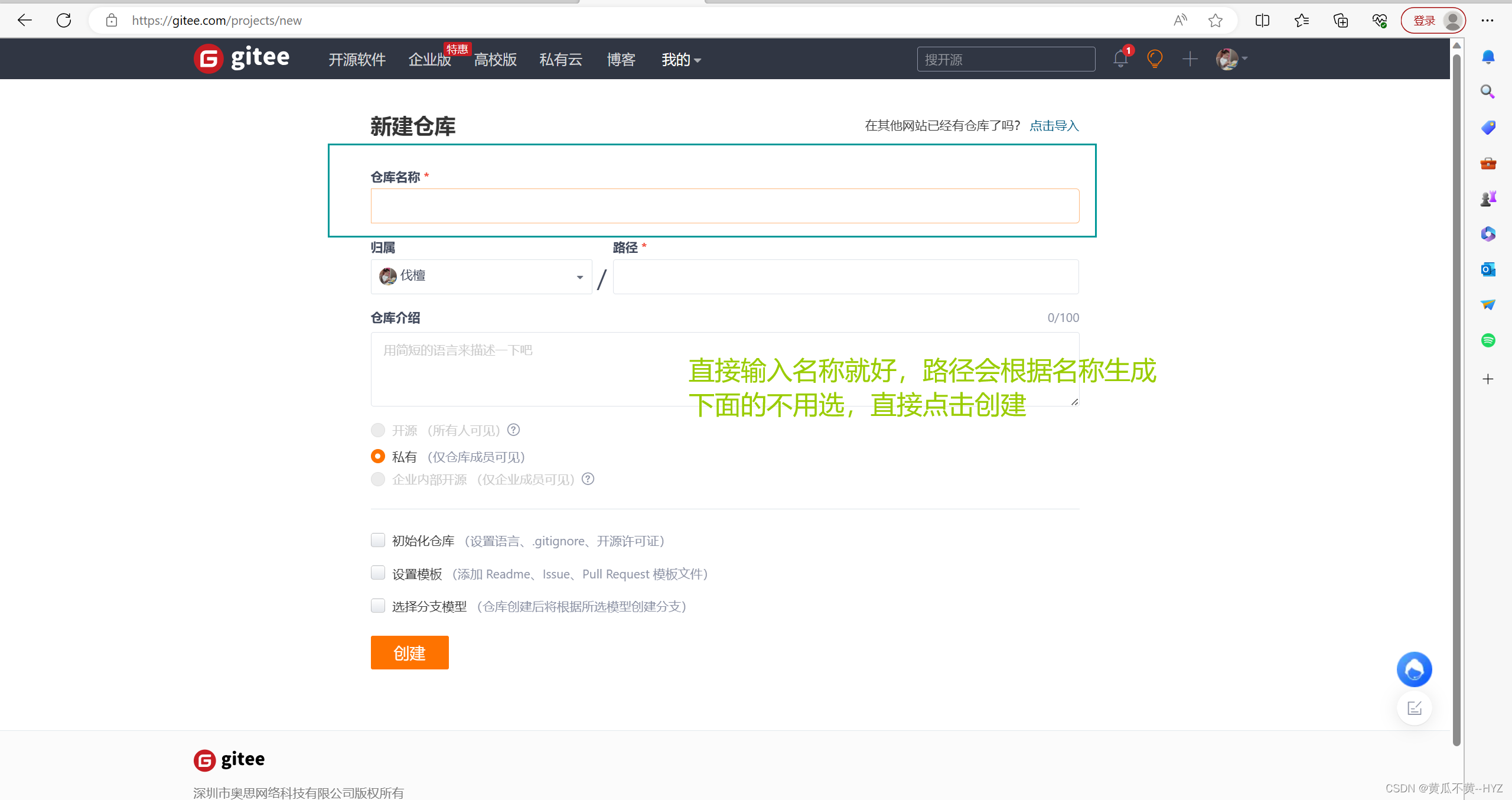Click the 搜开源 search box
Image resolution: width=1512 pixels, height=800 pixels.
point(1006,59)
